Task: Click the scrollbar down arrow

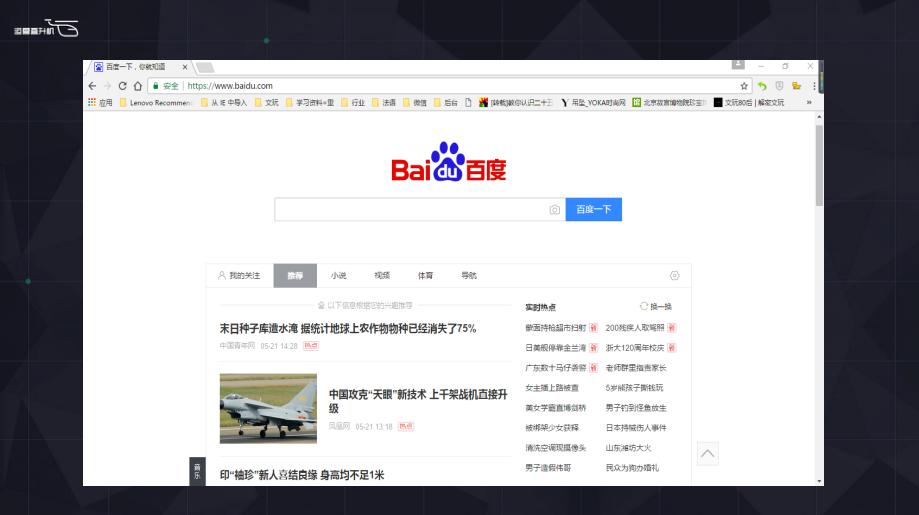Action: pos(819,481)
